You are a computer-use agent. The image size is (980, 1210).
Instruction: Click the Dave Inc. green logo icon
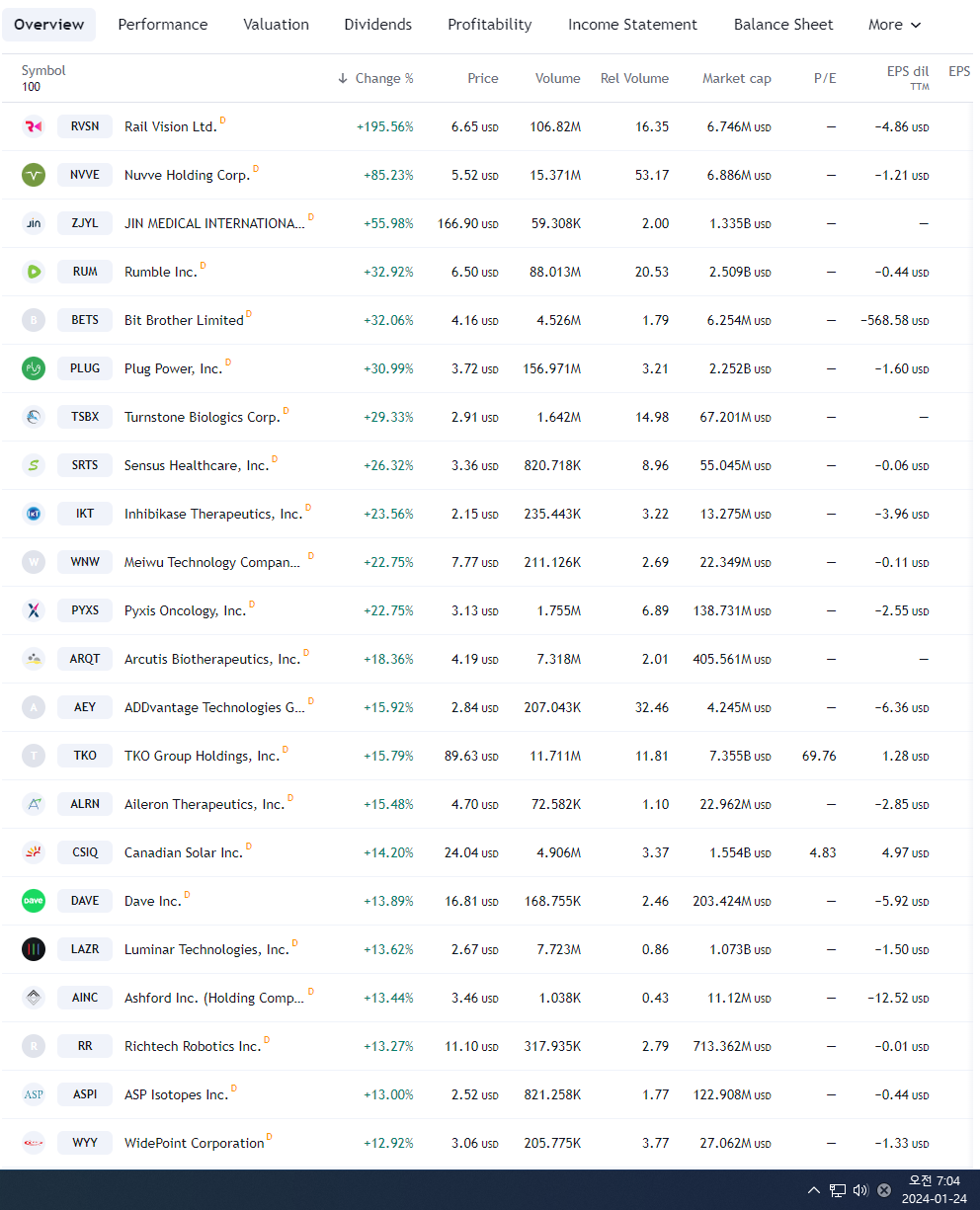point(34,901)
